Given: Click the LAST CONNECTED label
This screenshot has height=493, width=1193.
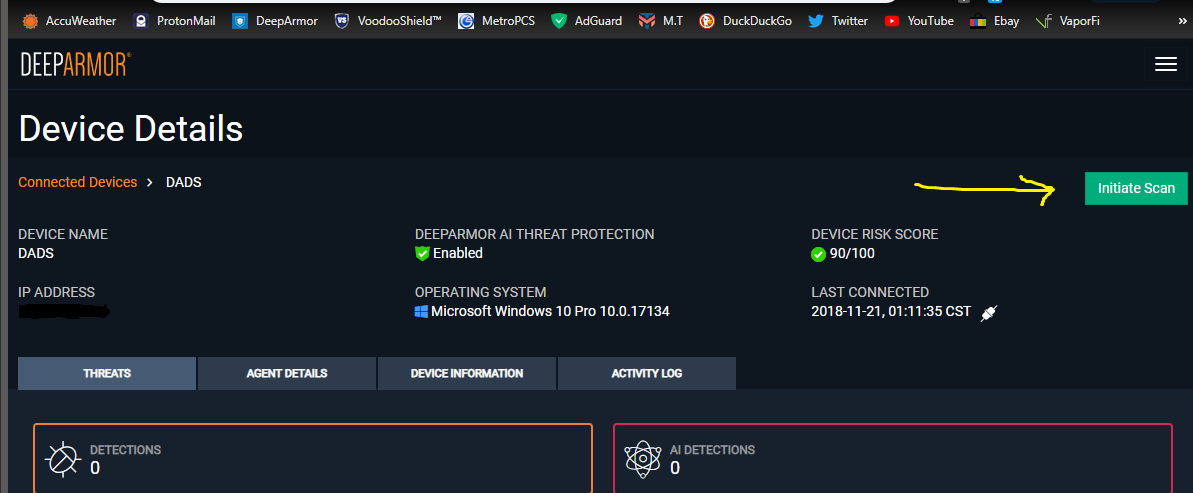Looking at the screenshot, I should [870, 292].
